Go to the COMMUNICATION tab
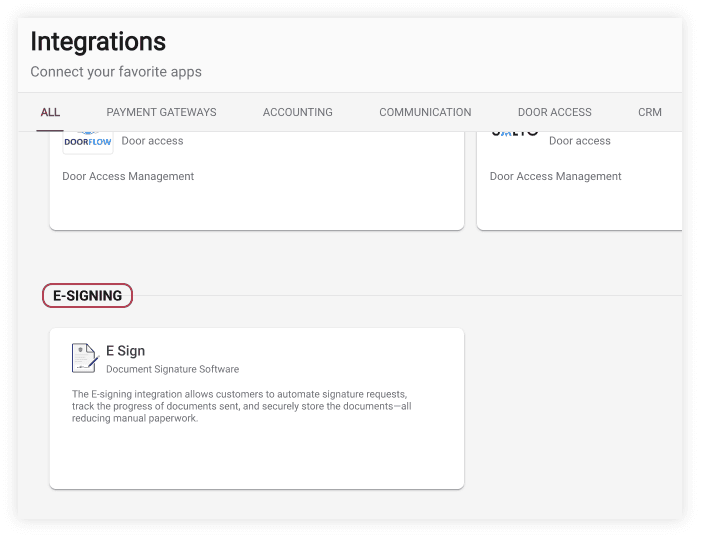The image size is (701, 538). click(425, 112)
